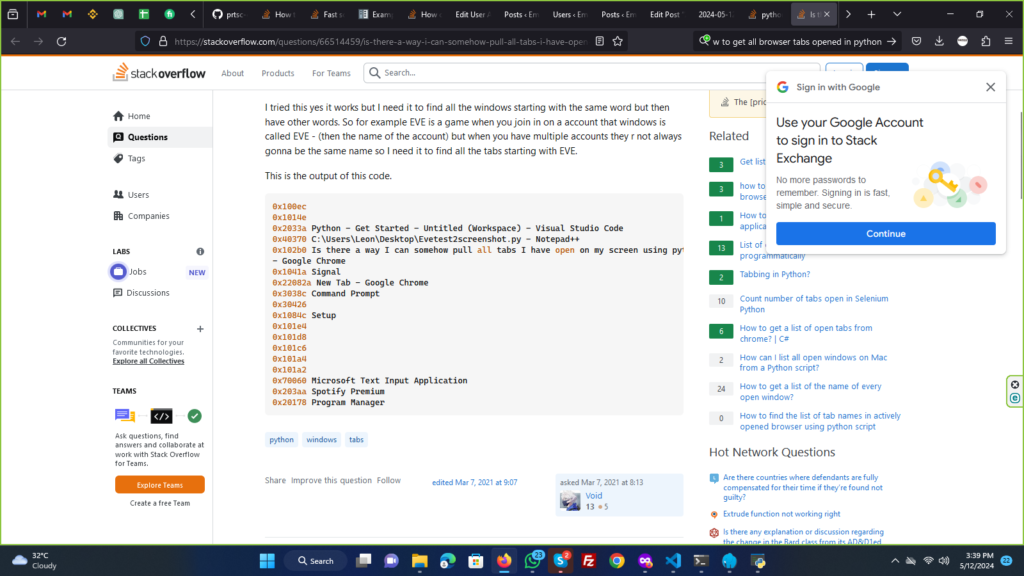Open the Tags page in sidebar
This screenshot has height=576, width=1024.
(x=136, y=158)
